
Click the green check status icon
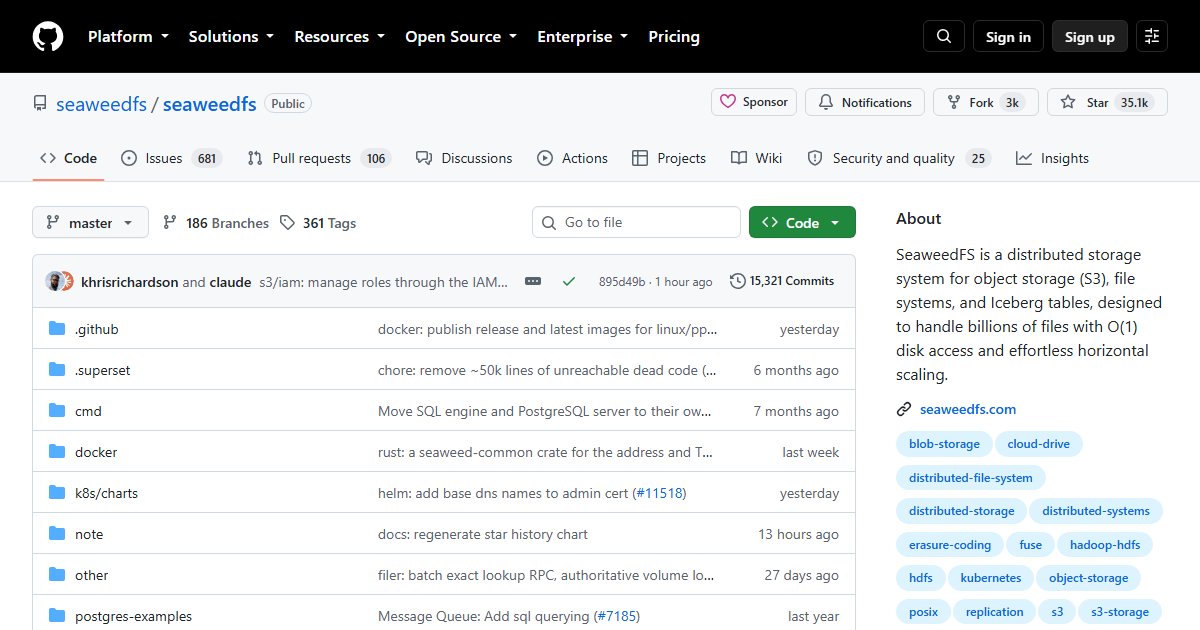(x=569, y=282)
